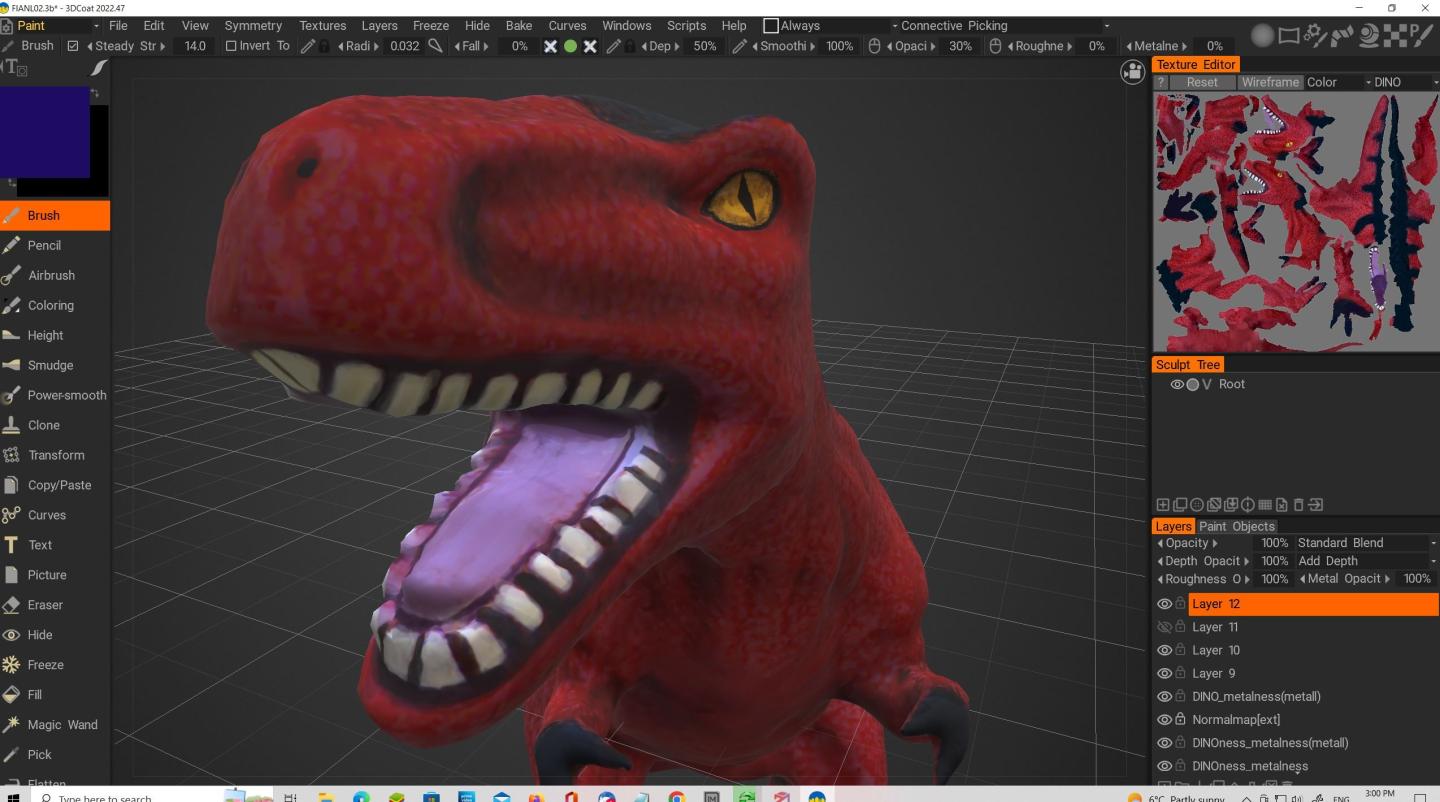1440x802 pixels.
Task: Select the Sculpt Tree panel tab
Action: click(1188, 365)
